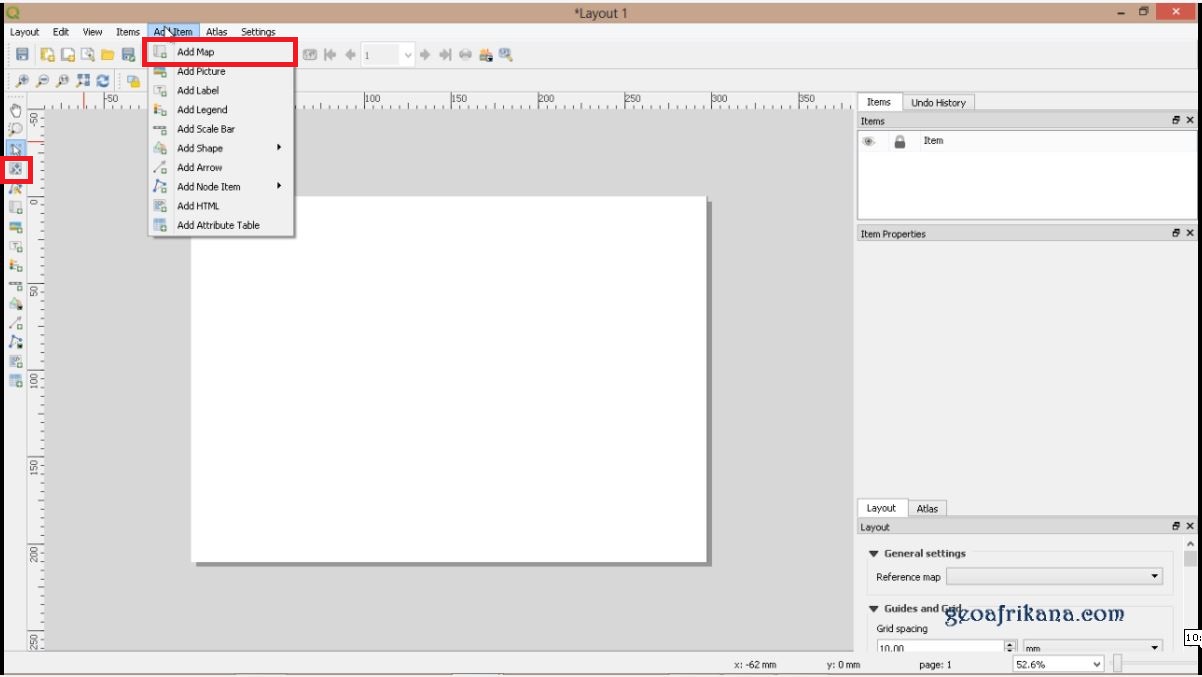Select the Pan tool in the left toolbar

pos(16,109)
